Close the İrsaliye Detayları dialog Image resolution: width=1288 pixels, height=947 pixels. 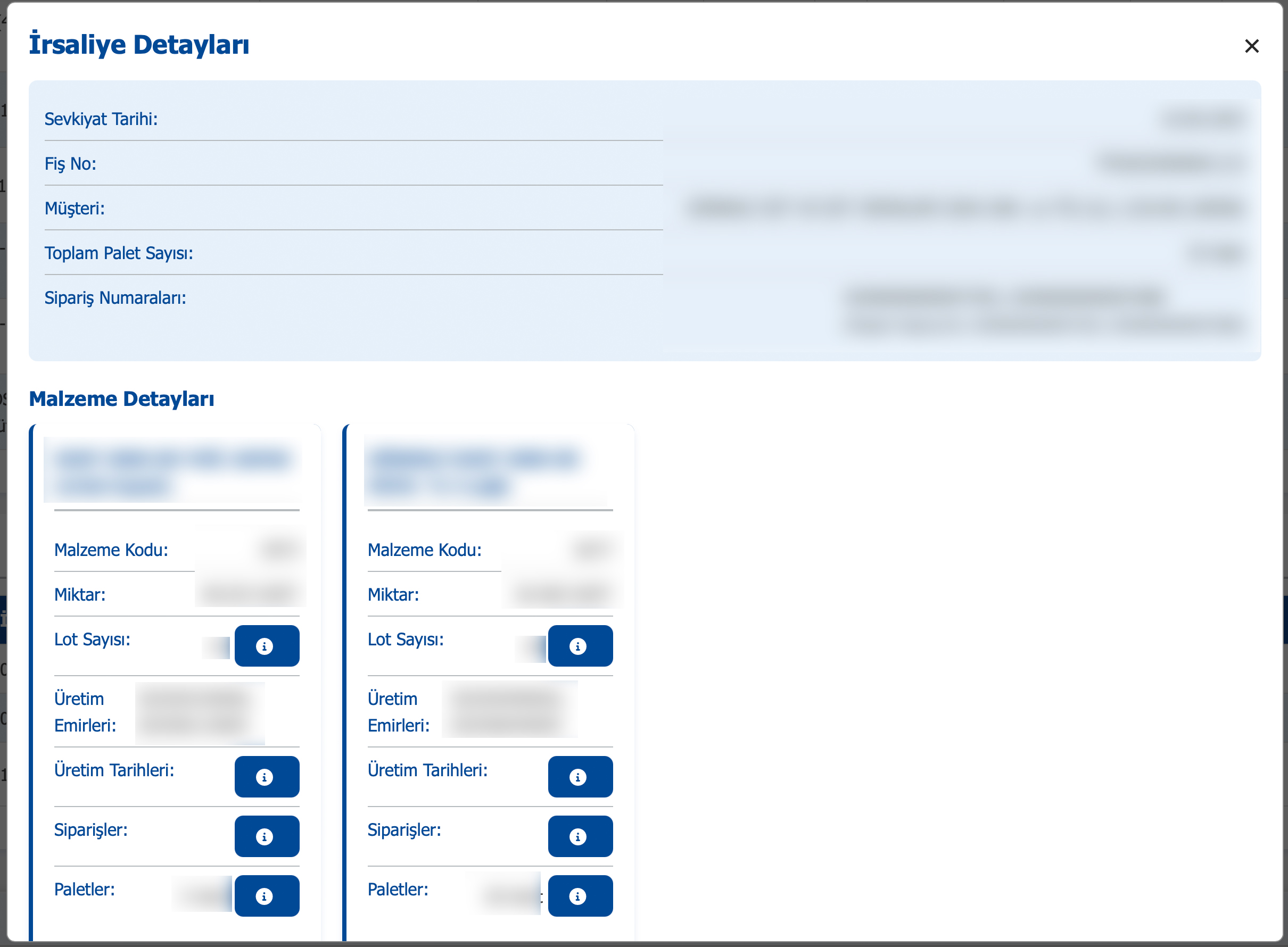click(1251, 46)
